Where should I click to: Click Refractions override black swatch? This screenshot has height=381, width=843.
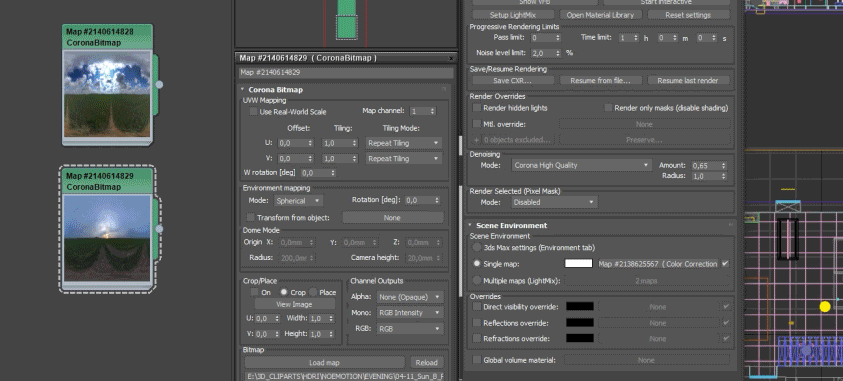point(580,339)
